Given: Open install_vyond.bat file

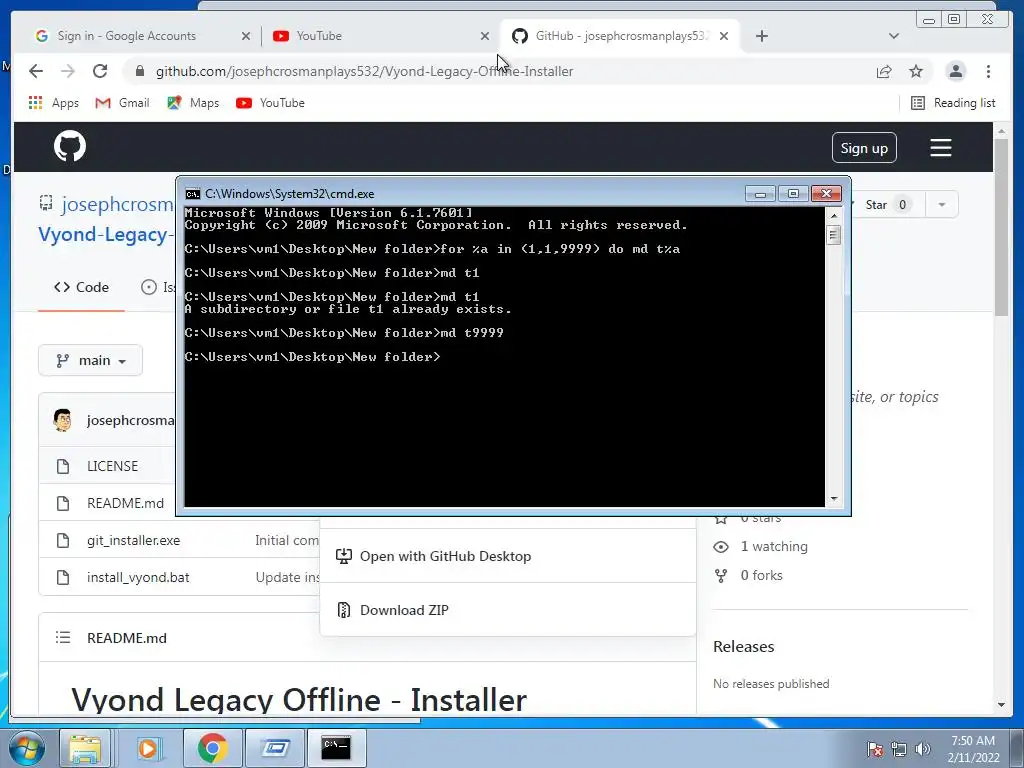Looking at the screenshot, I should click(138, 577).
